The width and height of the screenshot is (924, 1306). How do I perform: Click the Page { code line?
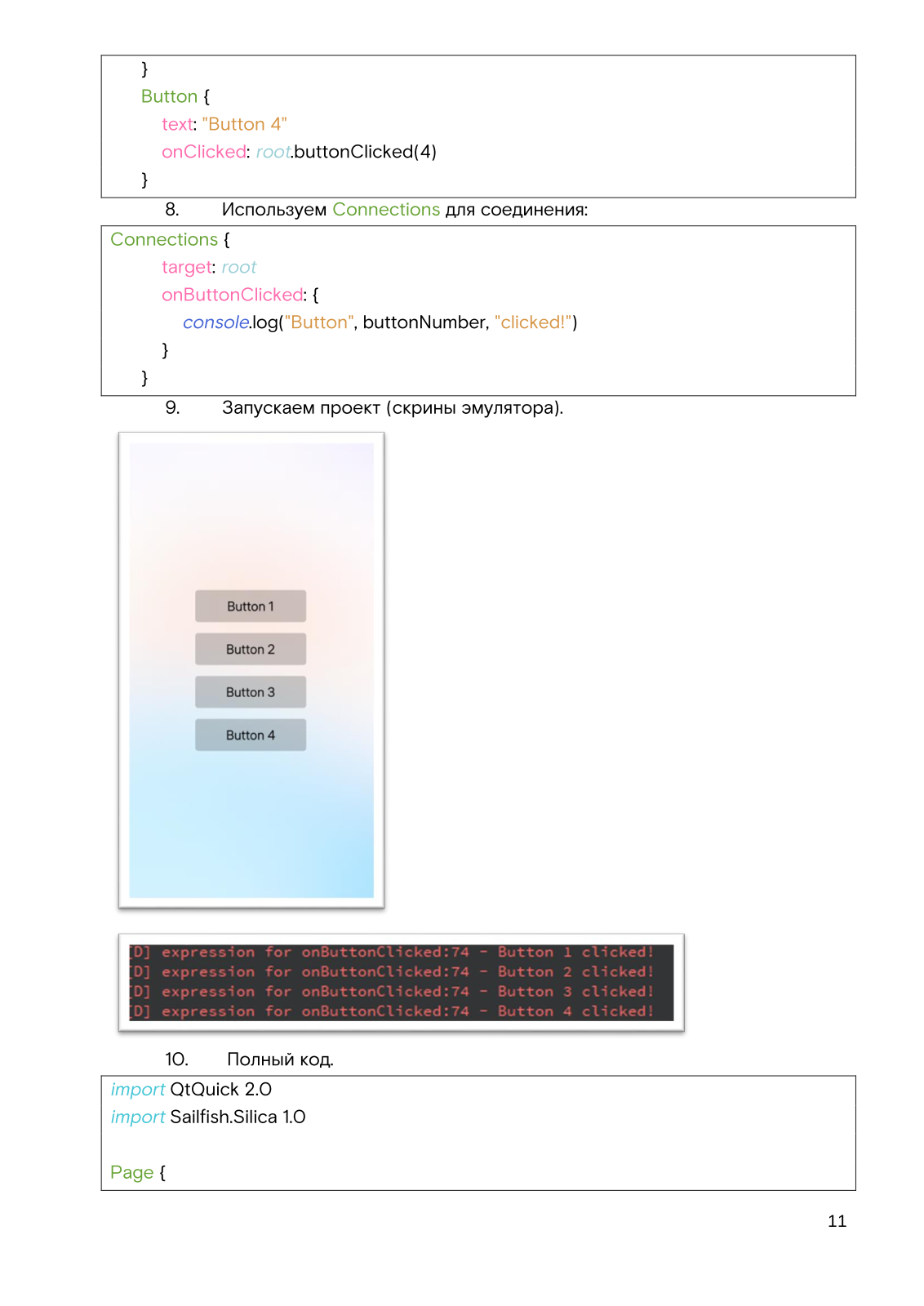click(138, 1173)
